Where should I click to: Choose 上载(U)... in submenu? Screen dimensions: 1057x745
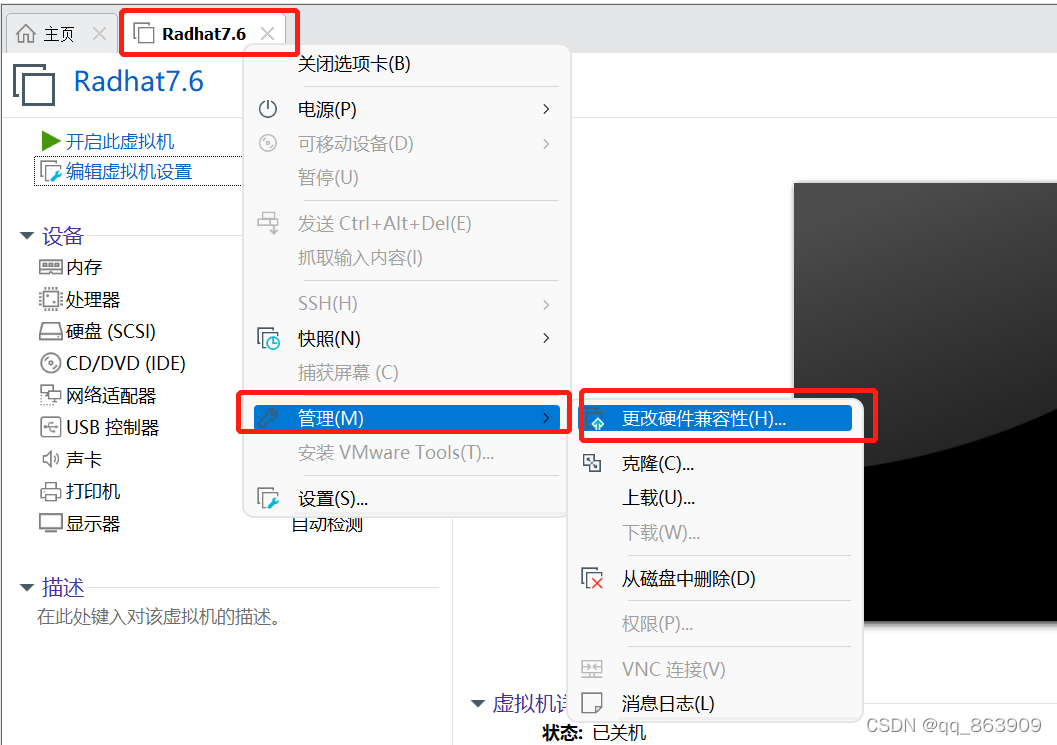coord(717,498)
